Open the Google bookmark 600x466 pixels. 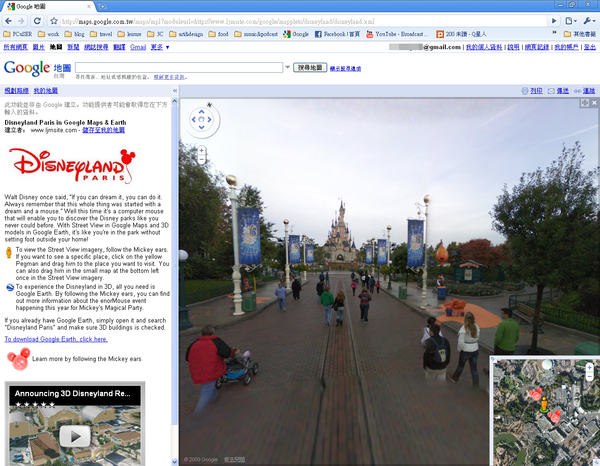click(x=296, y=34)
